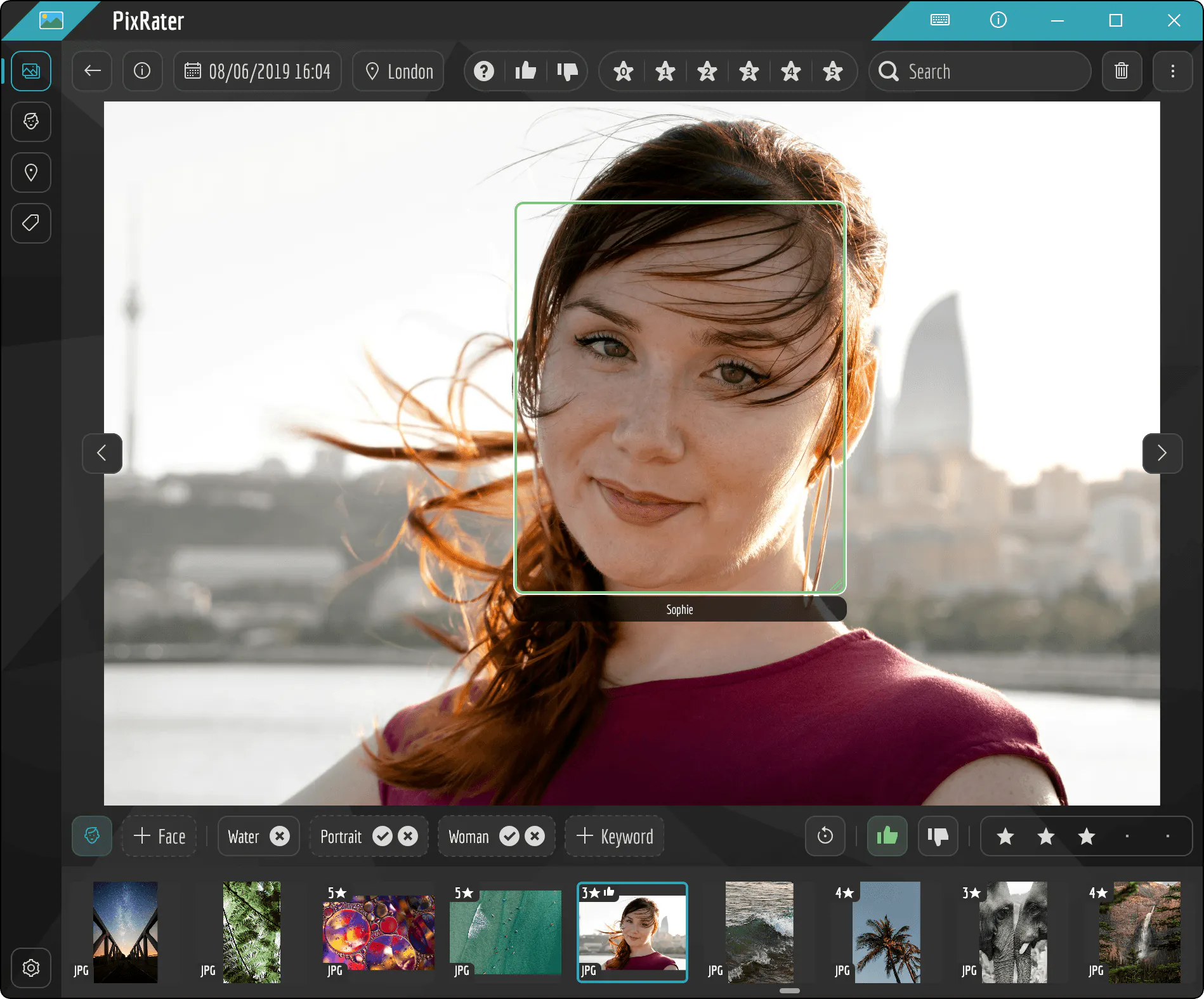Image resolution: width=1204 pixels, height=999 pixels.
Task: Click into the Search field
Action: coord(980,71)
